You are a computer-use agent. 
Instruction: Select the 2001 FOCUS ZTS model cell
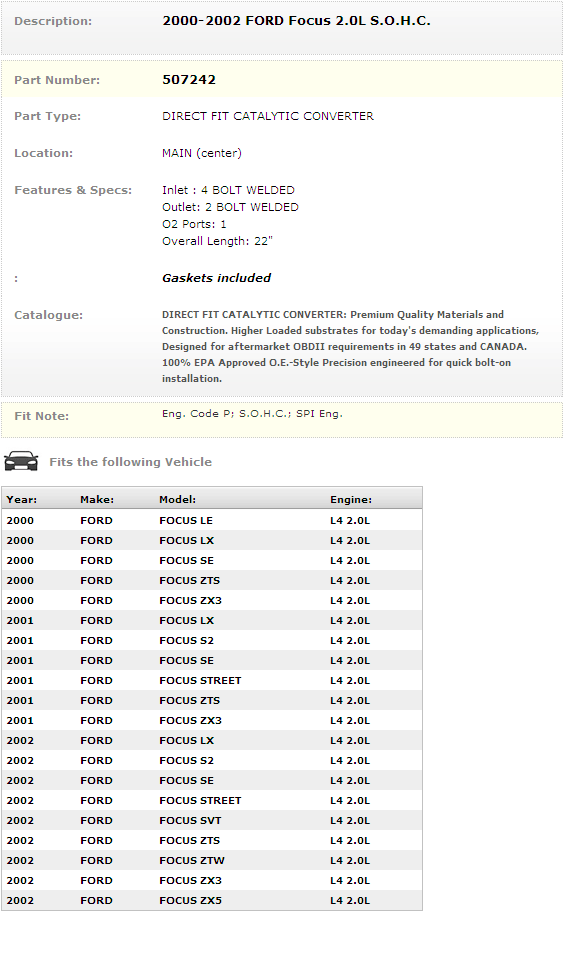point(189,701)
